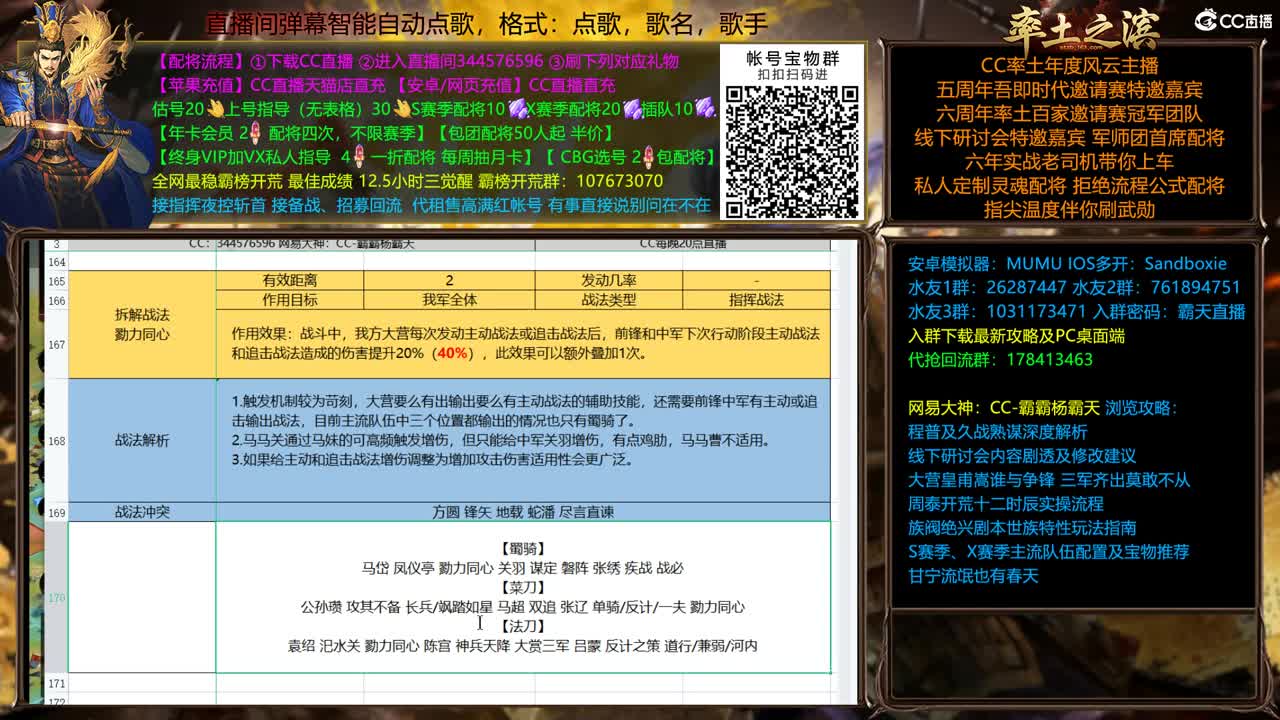Click the QR code for 帐号宝物群
1280x720 pixels.
point(791,151)
